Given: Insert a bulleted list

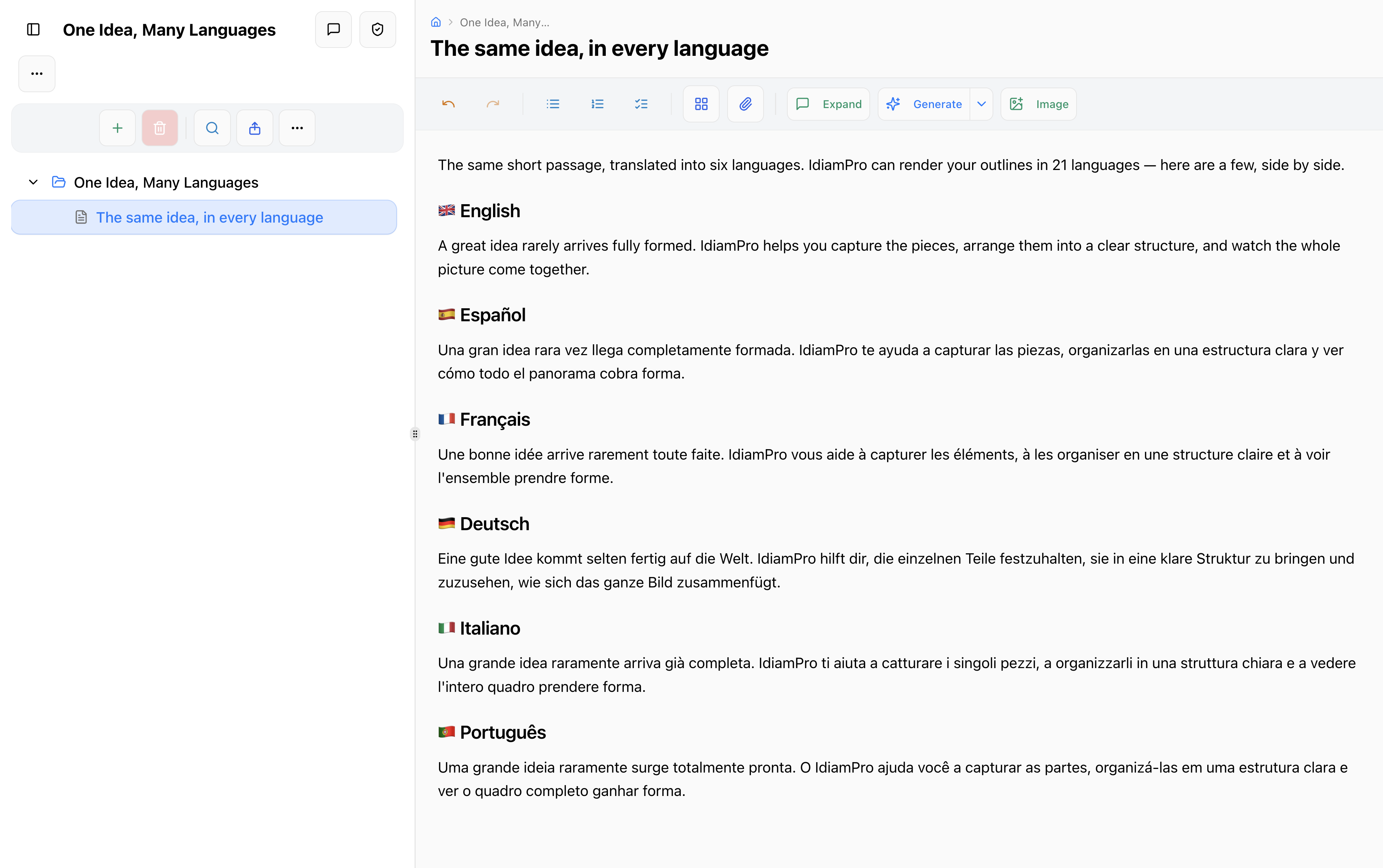Looking at the screenshot, I should [553, 104].
